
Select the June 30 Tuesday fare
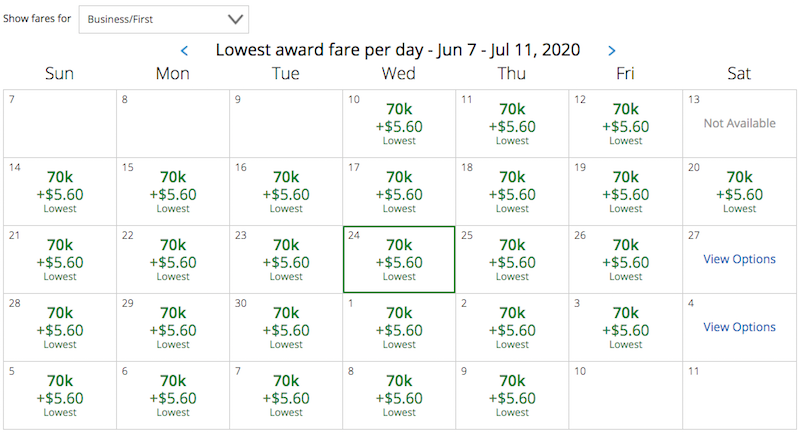[x=286, y=327]
